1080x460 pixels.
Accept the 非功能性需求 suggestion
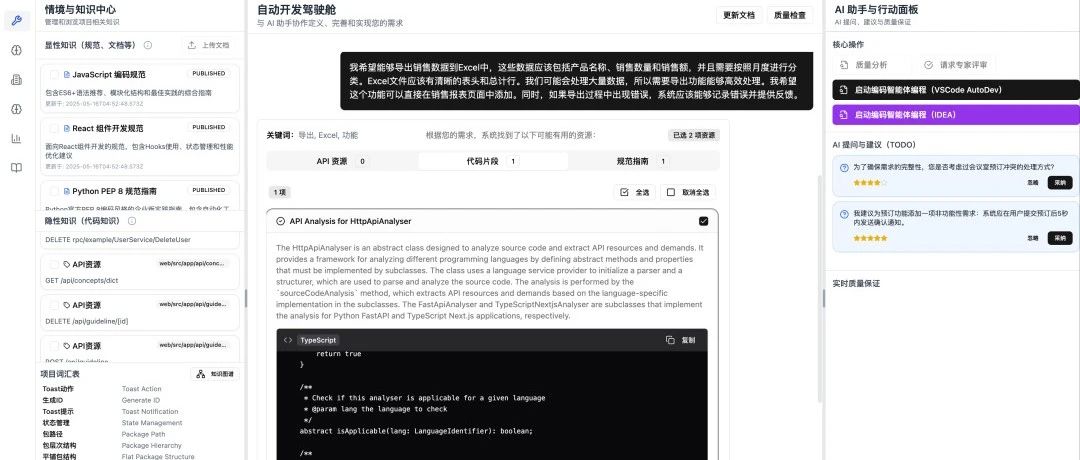point(1059,238)
